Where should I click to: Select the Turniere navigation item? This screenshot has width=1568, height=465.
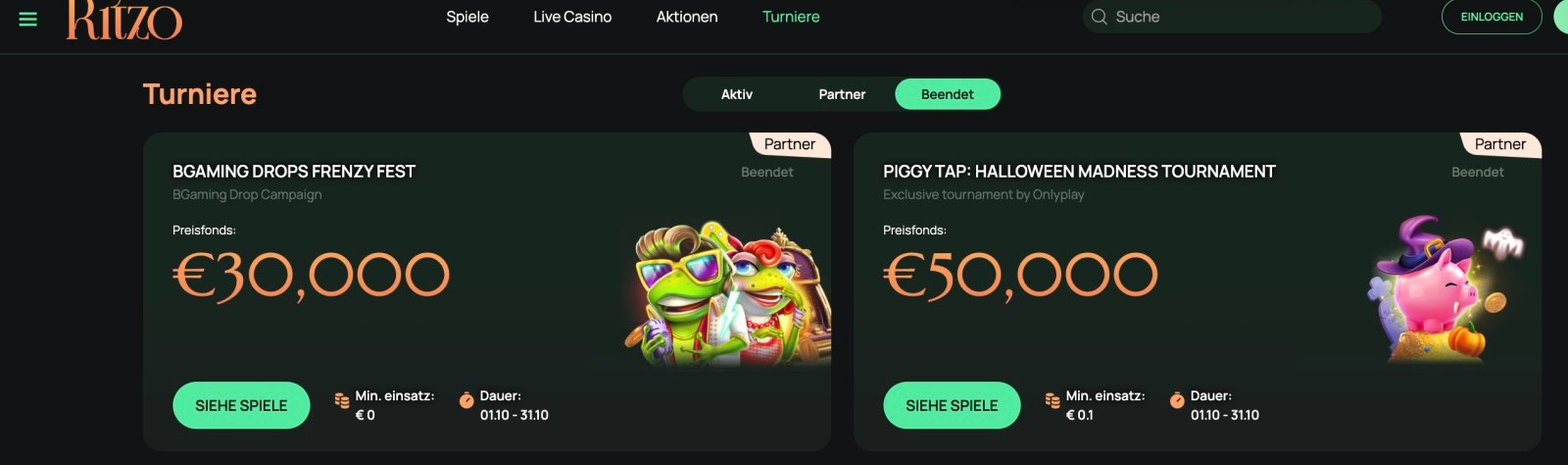pyautogui.click(x=791, y=17)
